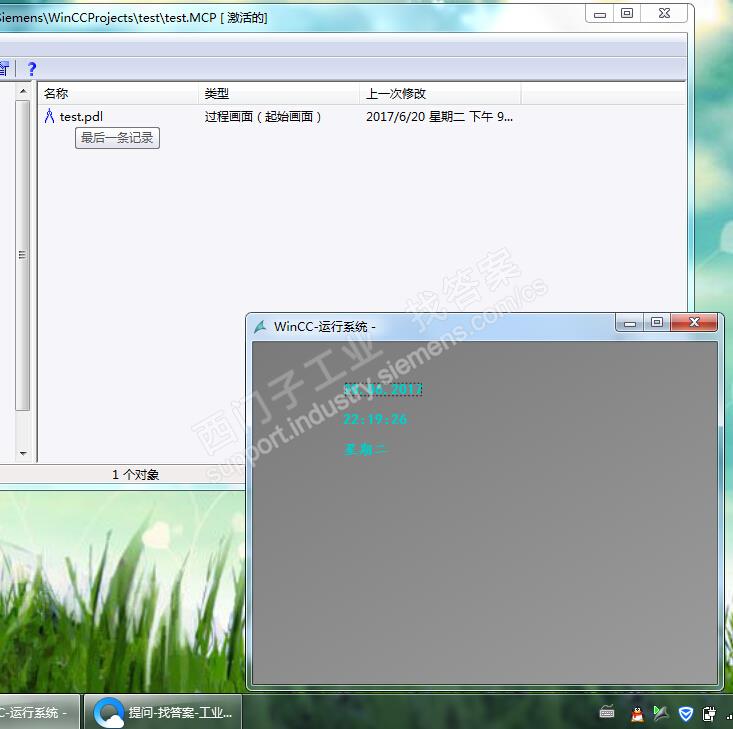Click the browser icon on taskbar

pyautogui.click(x=109, y=713)
